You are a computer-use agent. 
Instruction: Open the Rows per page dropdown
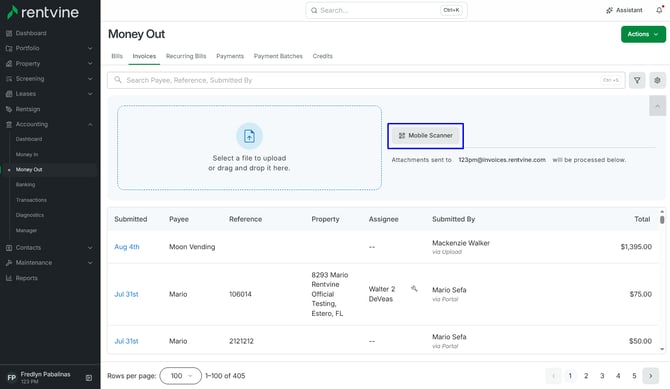click(180, 376)
